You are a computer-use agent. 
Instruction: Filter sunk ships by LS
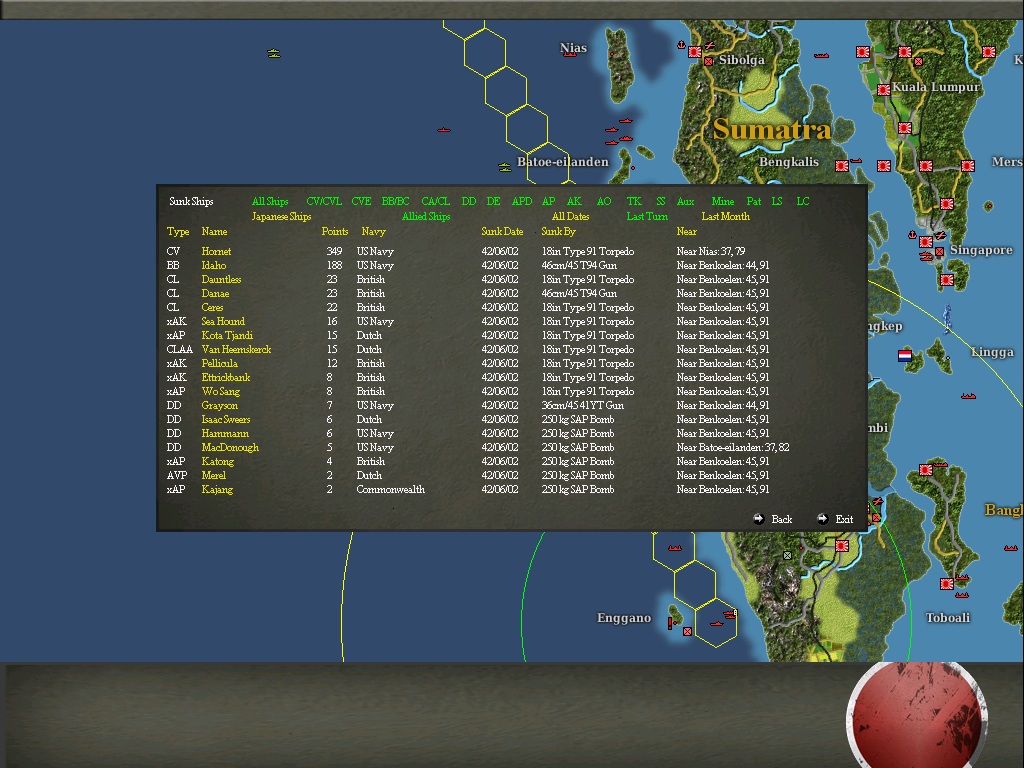(x=776, y=201)
